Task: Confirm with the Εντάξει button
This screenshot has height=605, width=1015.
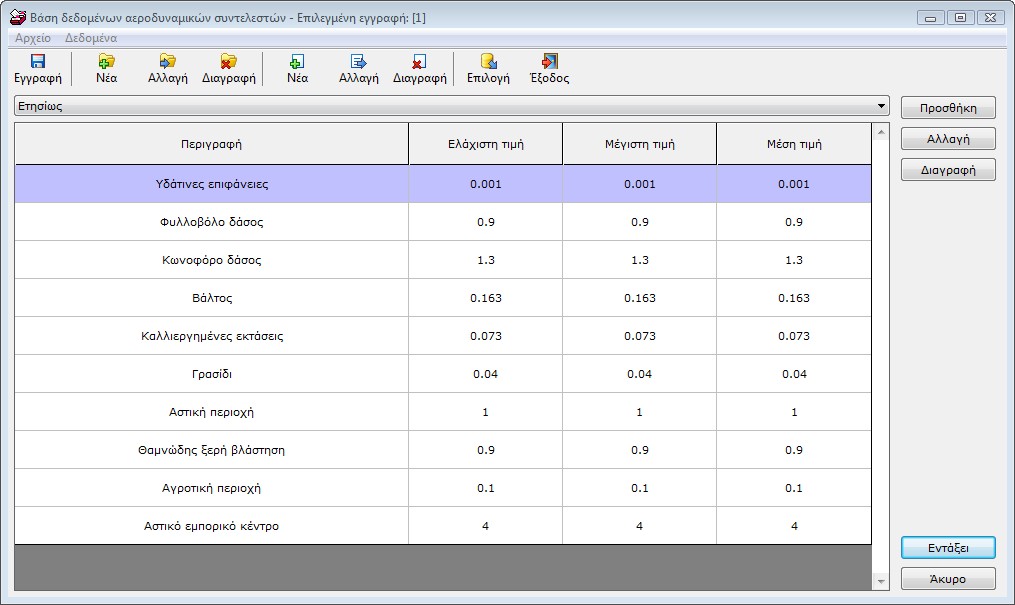Action: pos(947,547)
